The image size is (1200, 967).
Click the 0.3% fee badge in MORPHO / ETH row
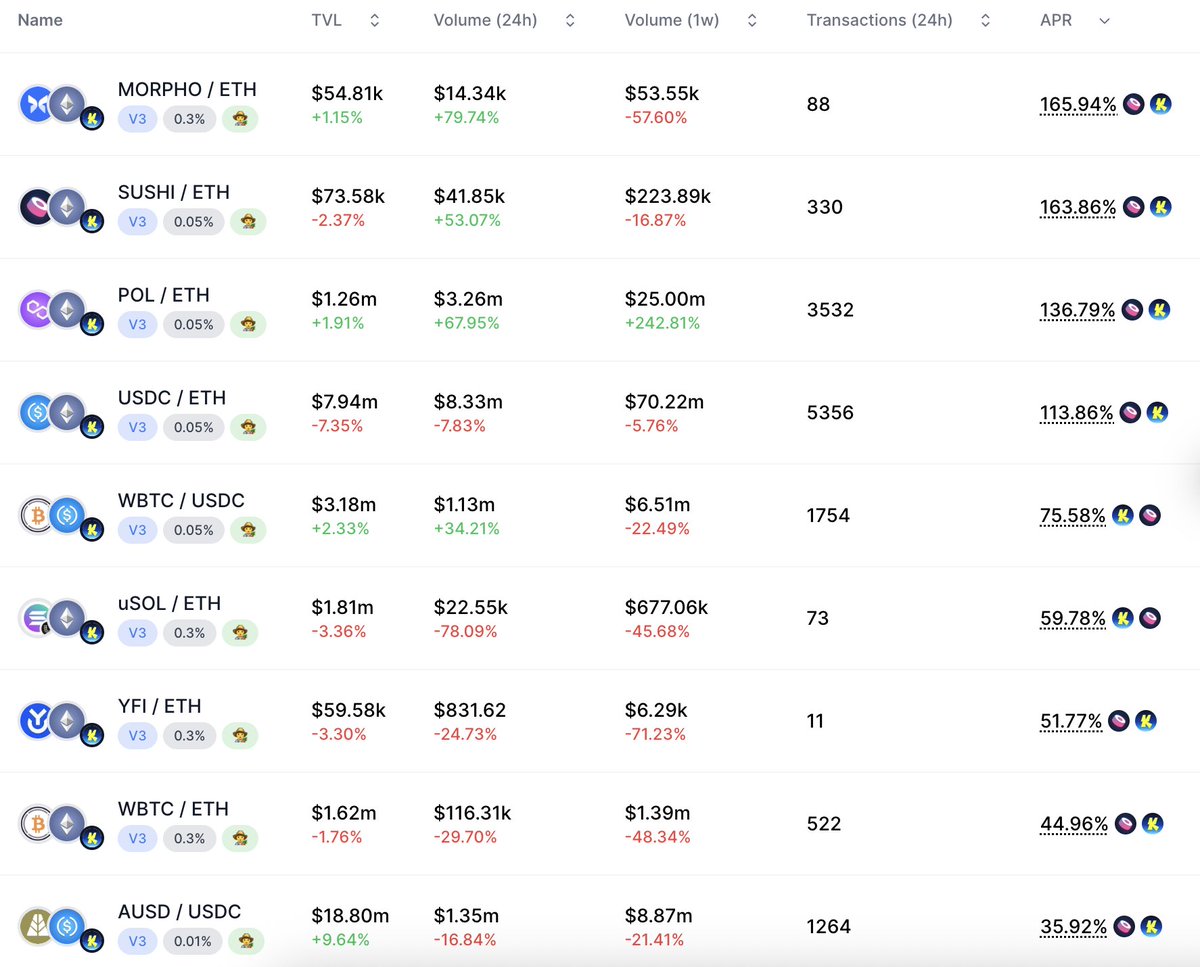point(189,119)
